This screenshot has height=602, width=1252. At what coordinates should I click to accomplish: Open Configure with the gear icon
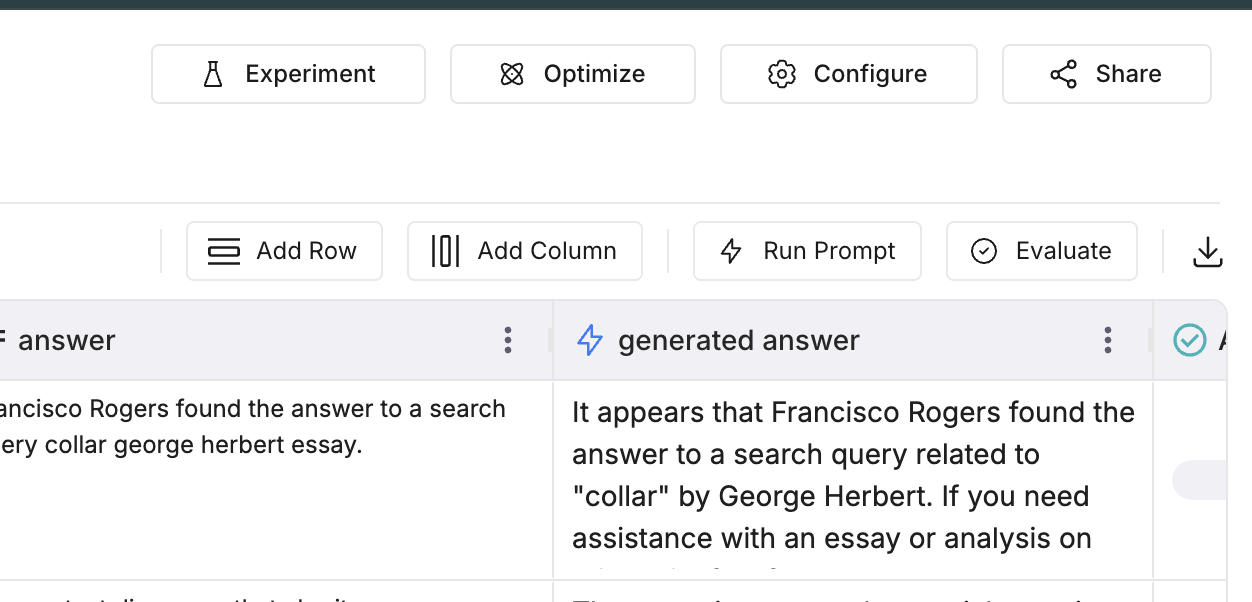point(848,74)
